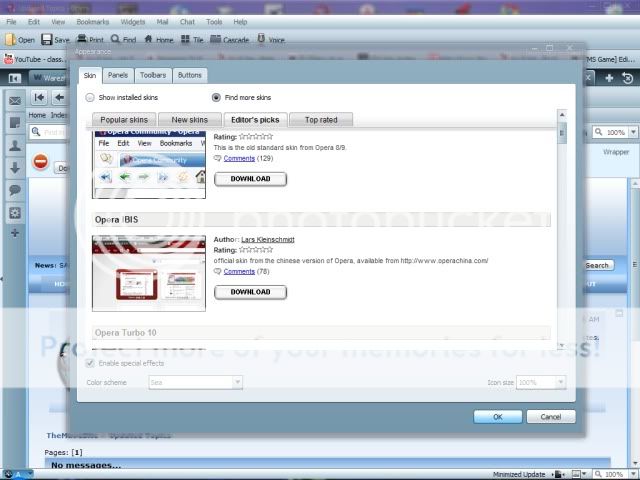Click the Tile windows icon
This screenshot has width=640, height=480.
[x=185, y=39]
